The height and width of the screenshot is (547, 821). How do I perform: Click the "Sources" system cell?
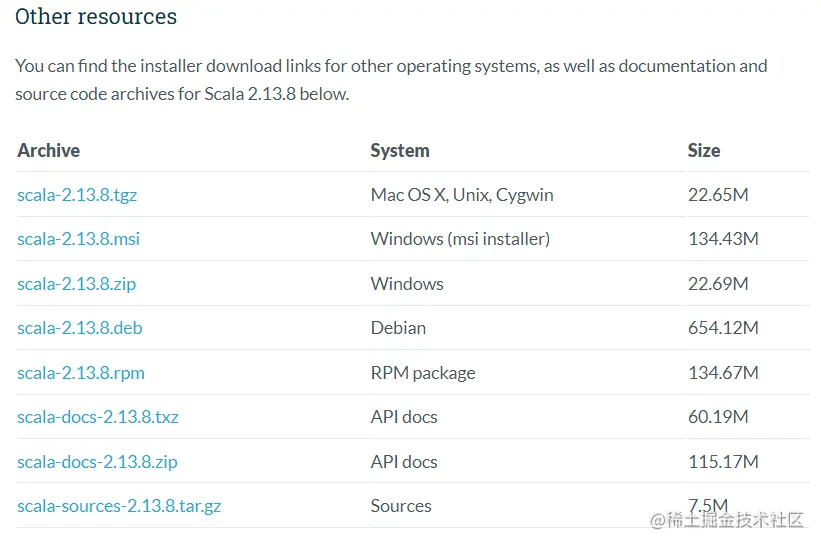[x=401, y=506]
